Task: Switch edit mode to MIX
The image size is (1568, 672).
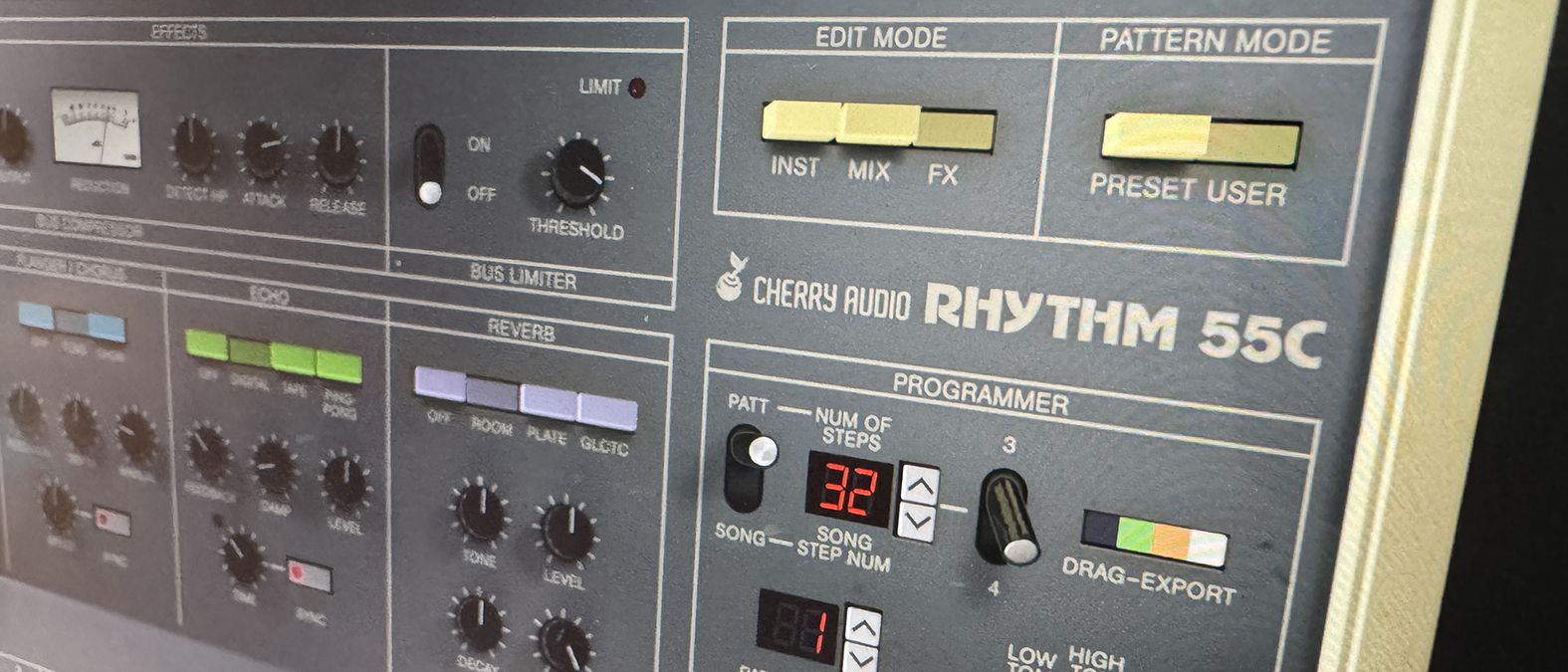Action: click(x=878, y=125)
